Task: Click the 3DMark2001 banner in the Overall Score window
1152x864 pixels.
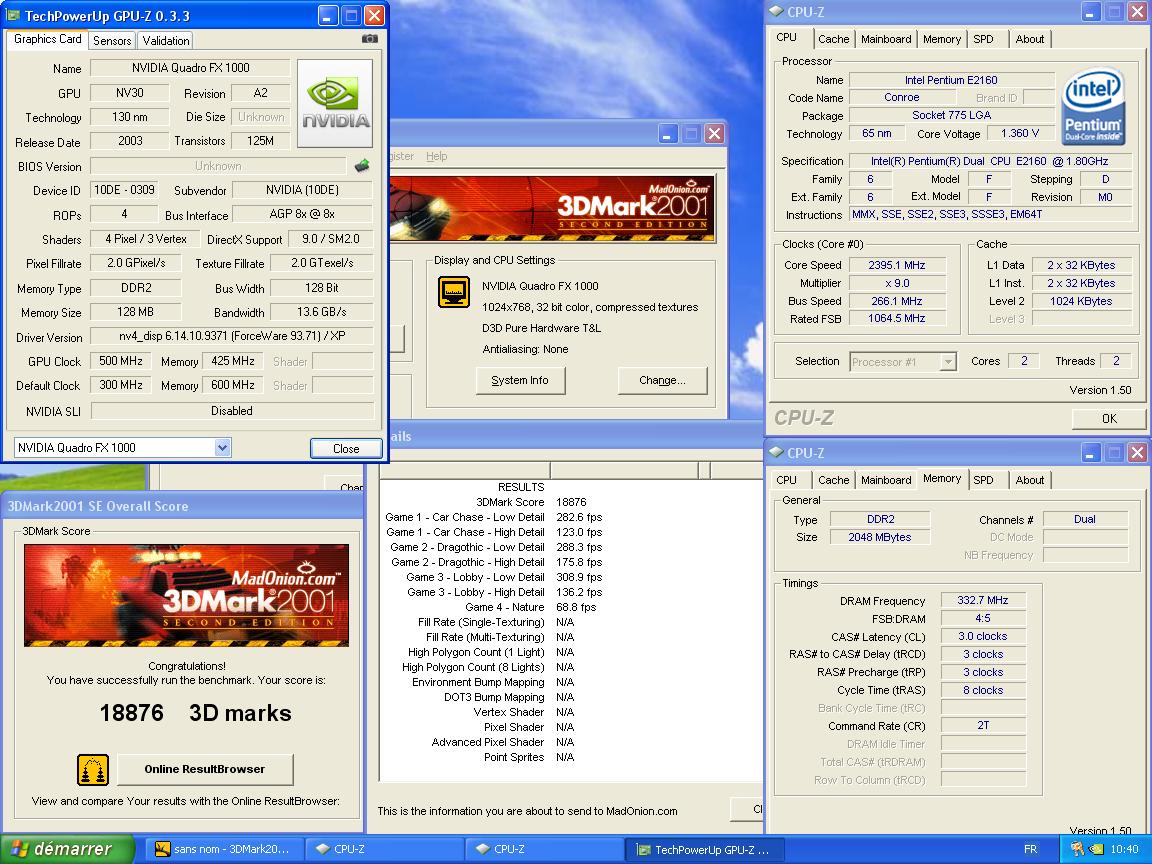Action: 187,595
